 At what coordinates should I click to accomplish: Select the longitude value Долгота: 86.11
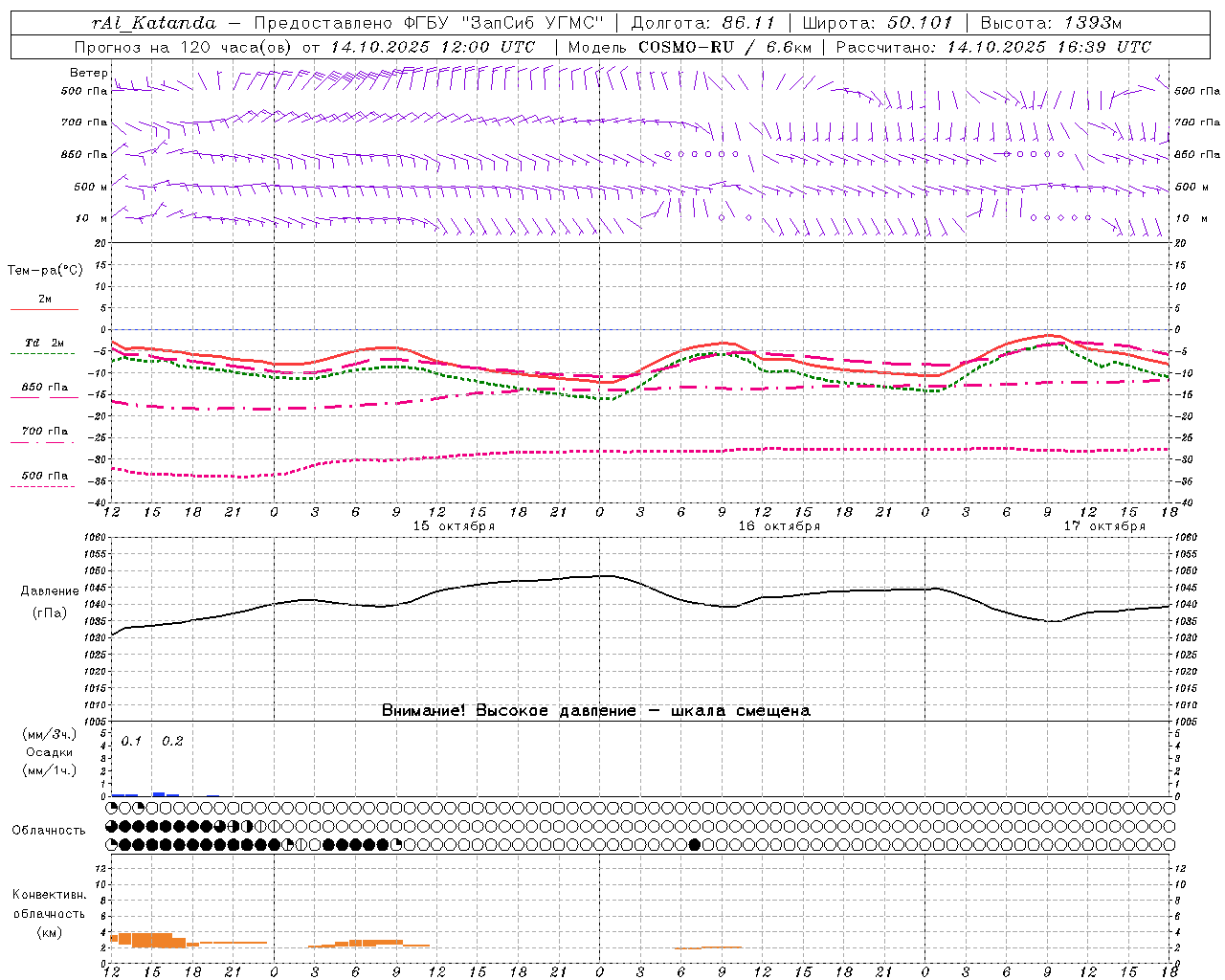703,23
